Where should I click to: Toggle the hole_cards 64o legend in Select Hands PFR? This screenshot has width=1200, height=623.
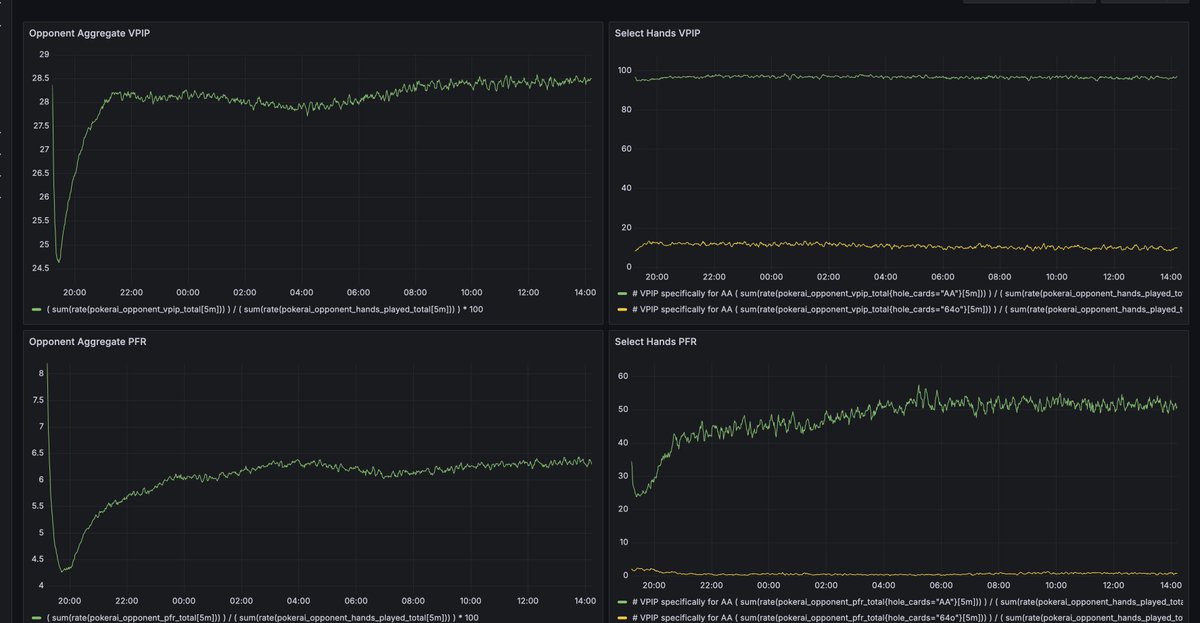pyautogui.click(x=906, y=617)
